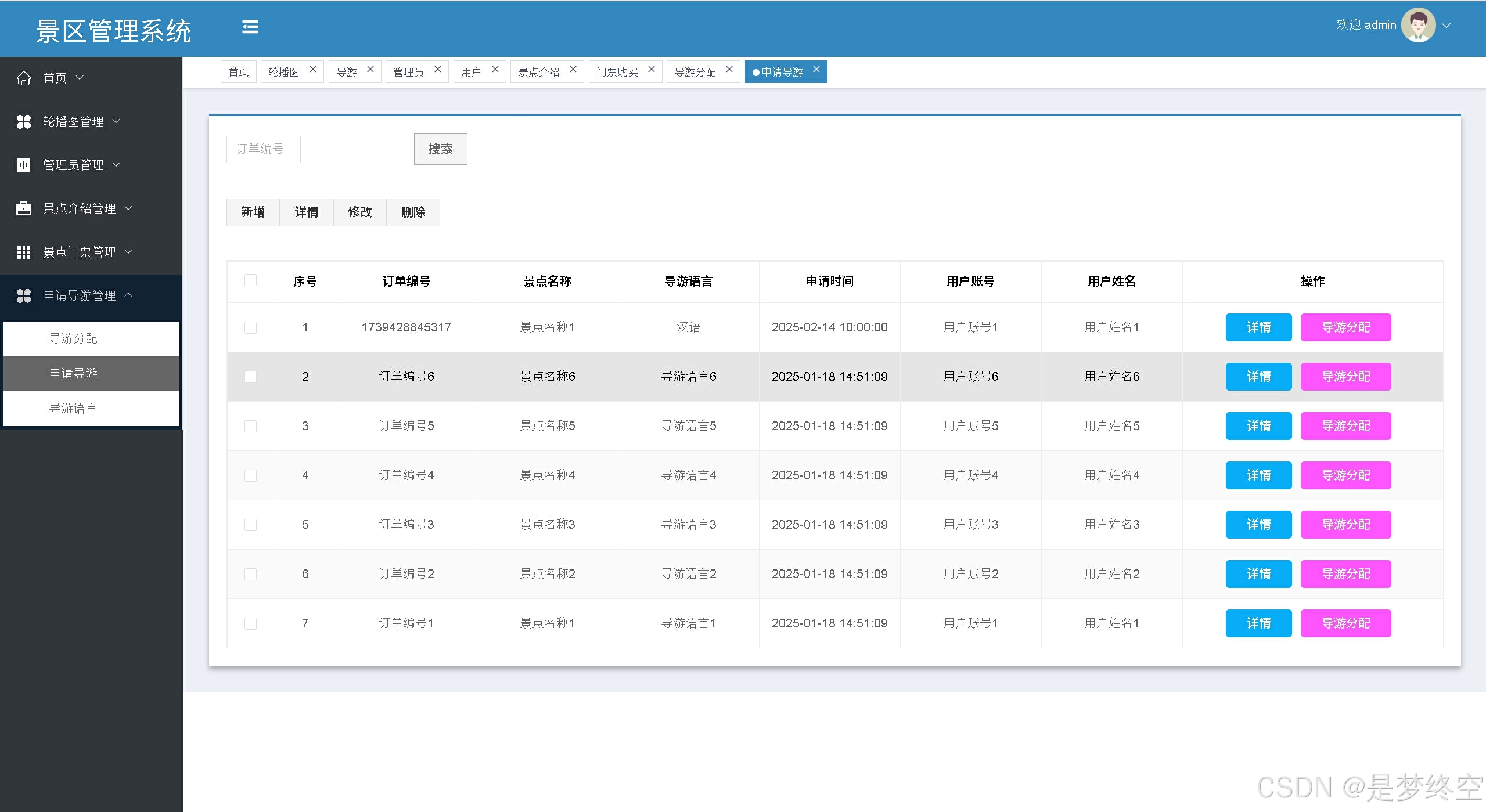Image resolution: width=1486 pixels, height=812 pixels.
Task: Open the 导游语言 submenu item
Action: [x=73, y=409]
